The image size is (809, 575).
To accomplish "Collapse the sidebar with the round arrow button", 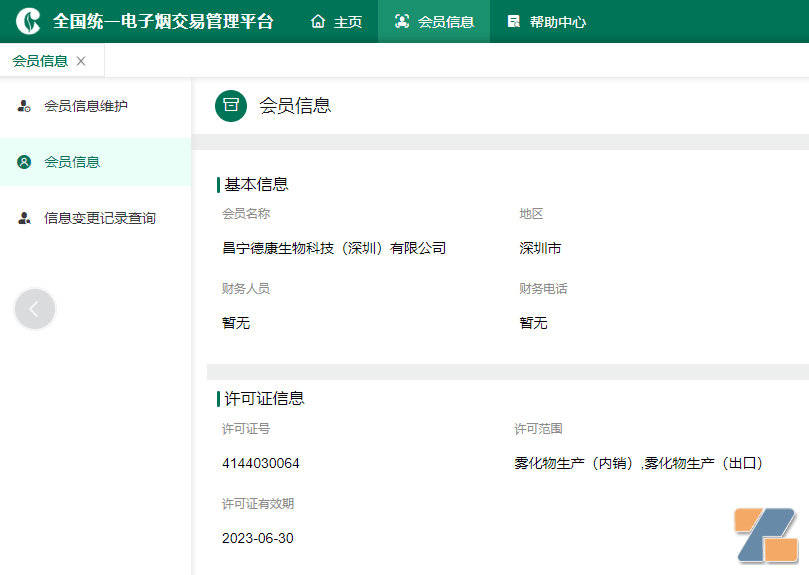I will (x=35, y=309).
